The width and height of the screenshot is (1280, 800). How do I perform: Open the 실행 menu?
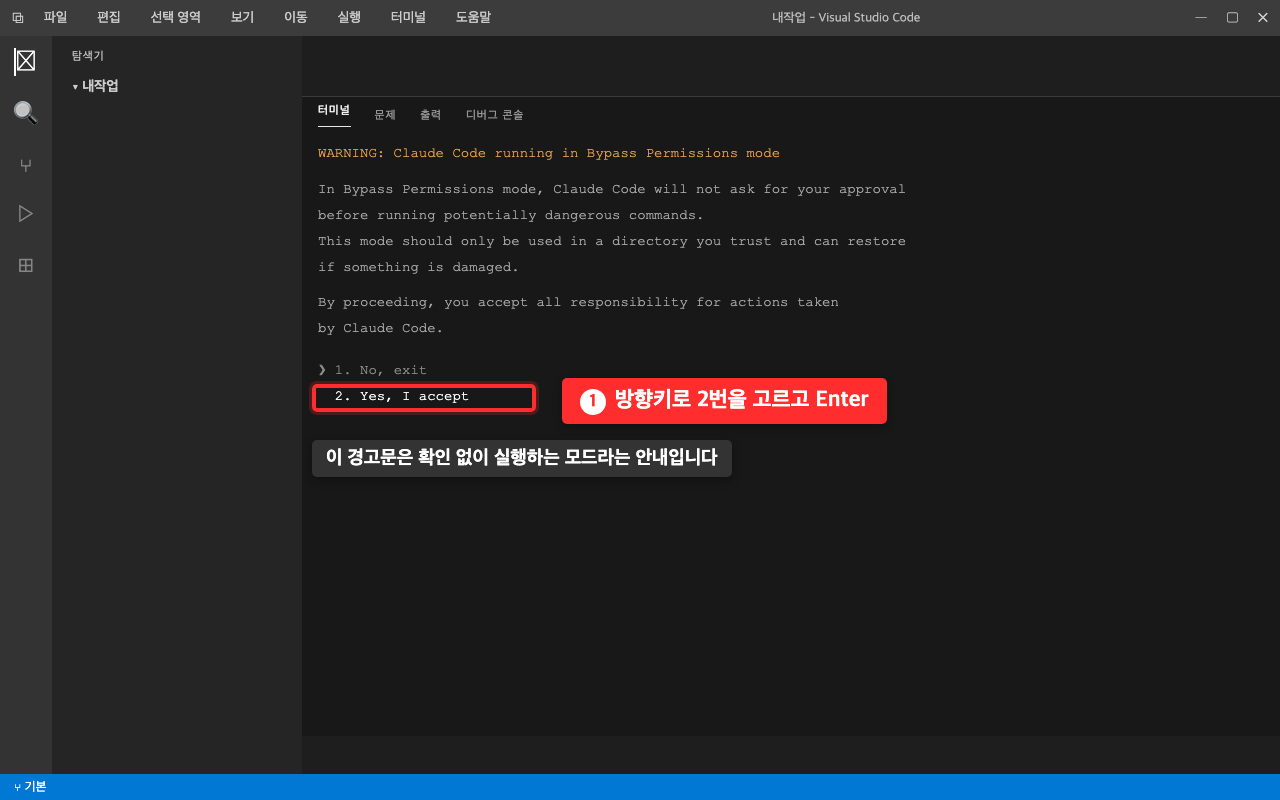(349, 17)
